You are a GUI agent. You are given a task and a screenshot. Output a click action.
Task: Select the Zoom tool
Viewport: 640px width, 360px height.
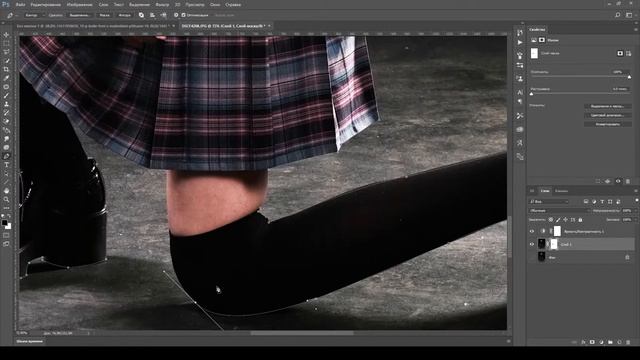click(6, 200)
